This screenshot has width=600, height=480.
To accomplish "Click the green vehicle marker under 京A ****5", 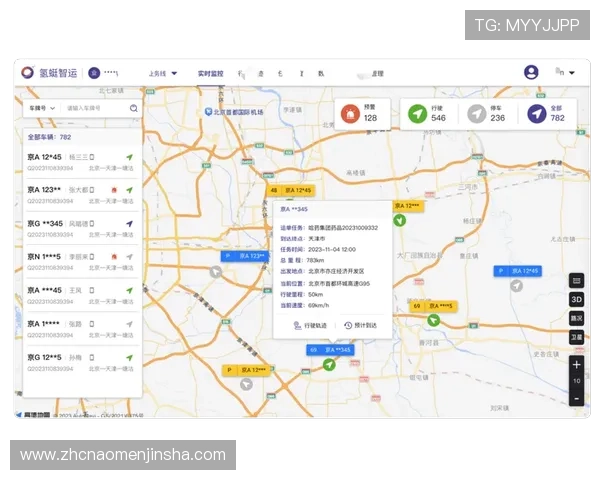I will click(x=433, y=320).
